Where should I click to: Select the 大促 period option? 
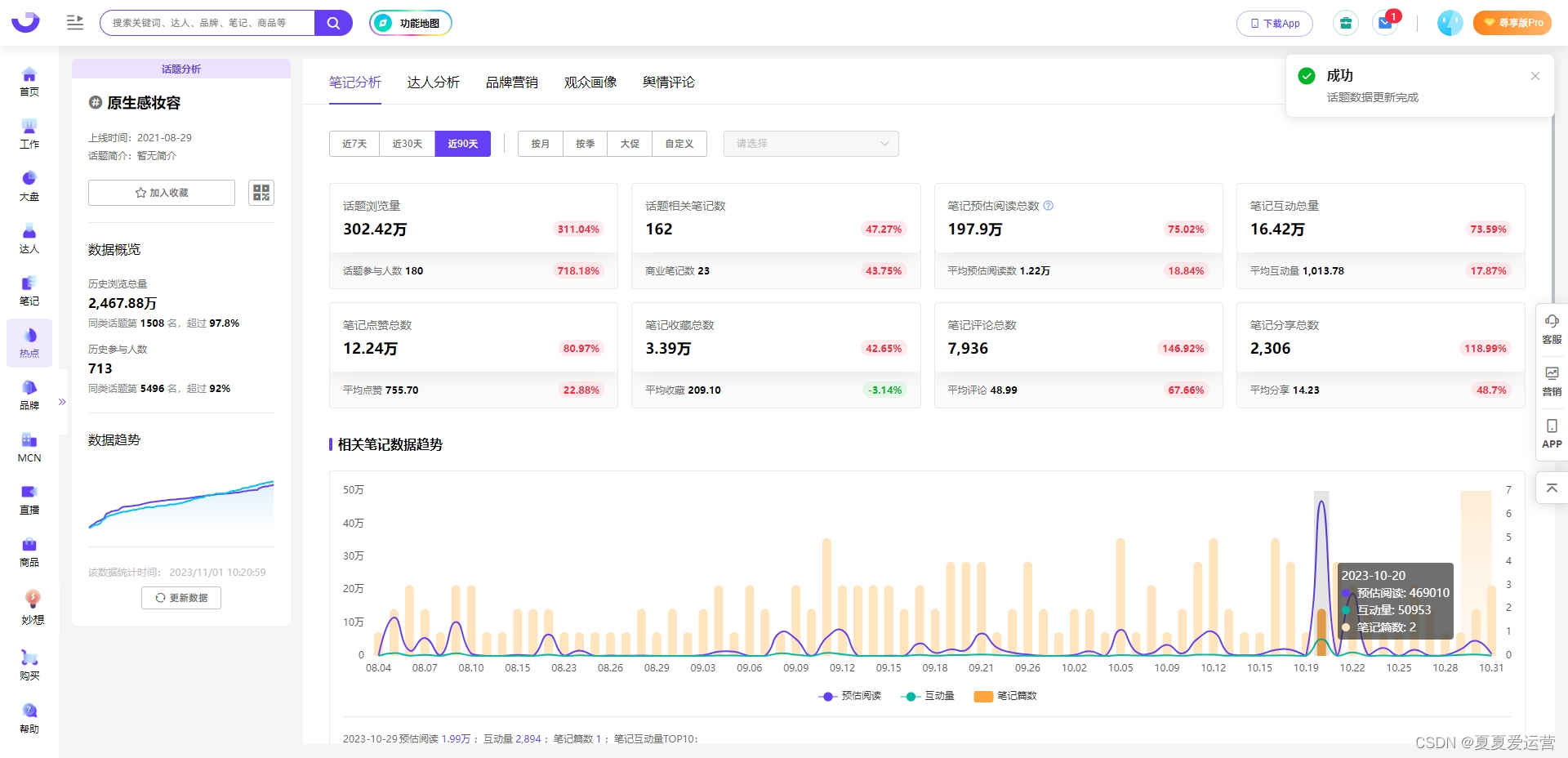click(630, 144)
